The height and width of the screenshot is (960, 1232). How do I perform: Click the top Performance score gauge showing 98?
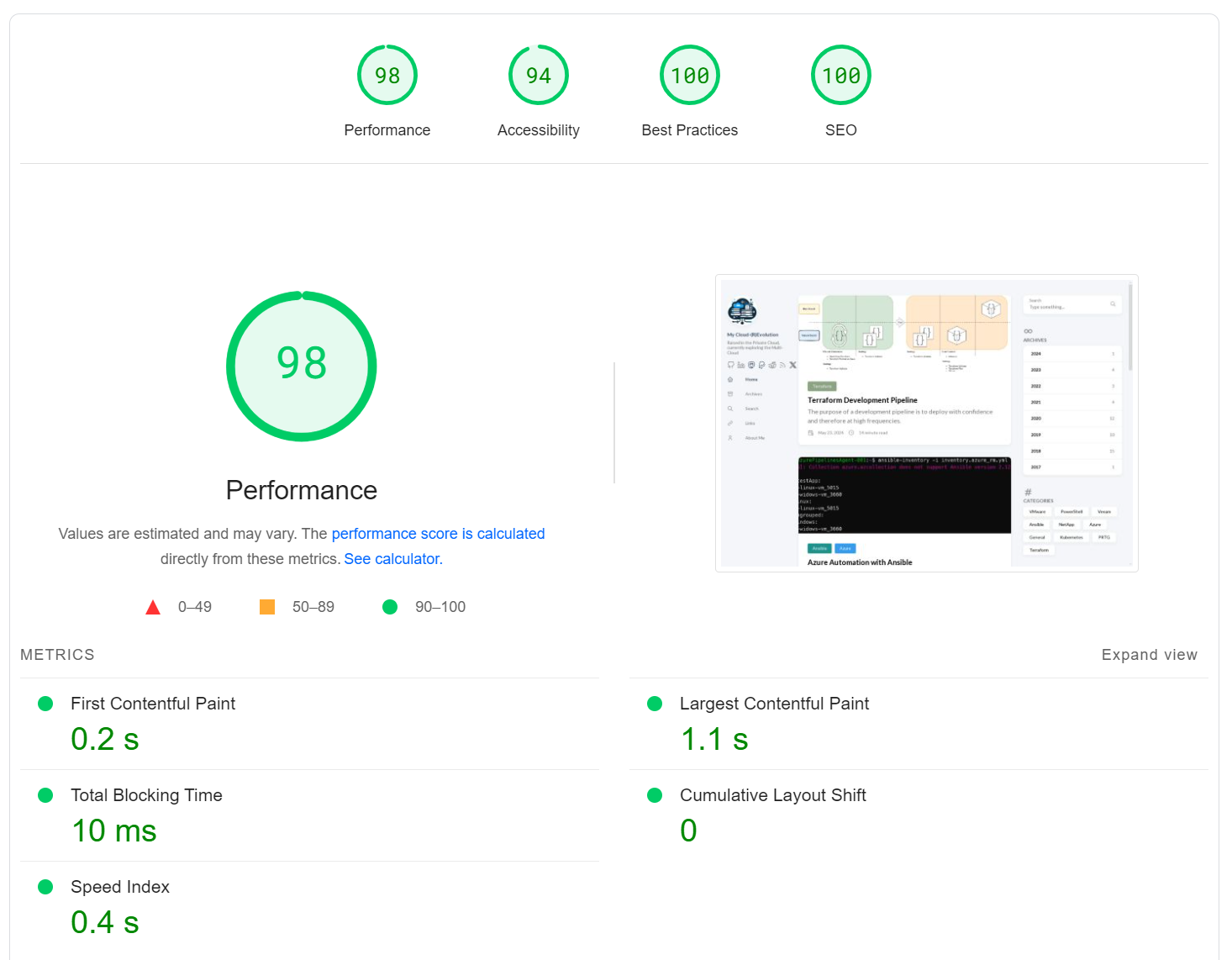387,76
